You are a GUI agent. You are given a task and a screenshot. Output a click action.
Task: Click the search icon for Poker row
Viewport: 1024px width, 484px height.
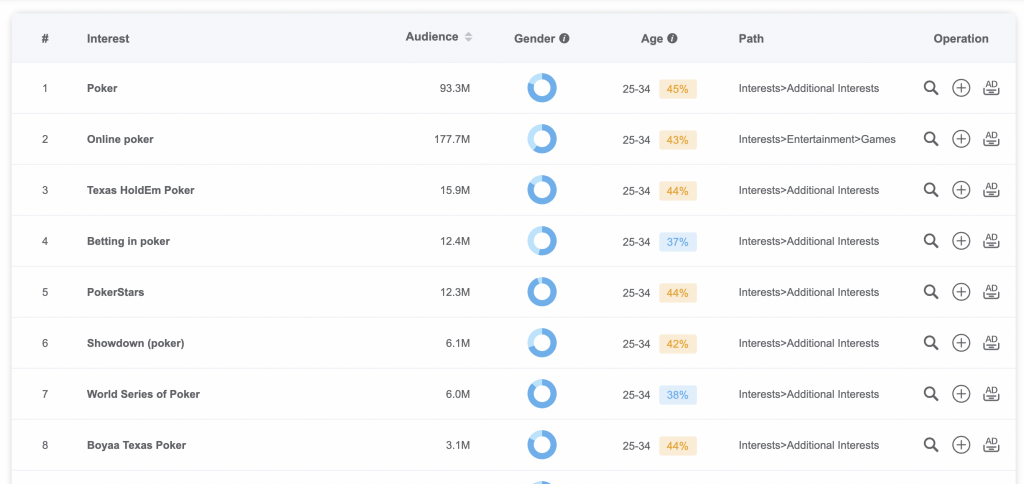931,88
